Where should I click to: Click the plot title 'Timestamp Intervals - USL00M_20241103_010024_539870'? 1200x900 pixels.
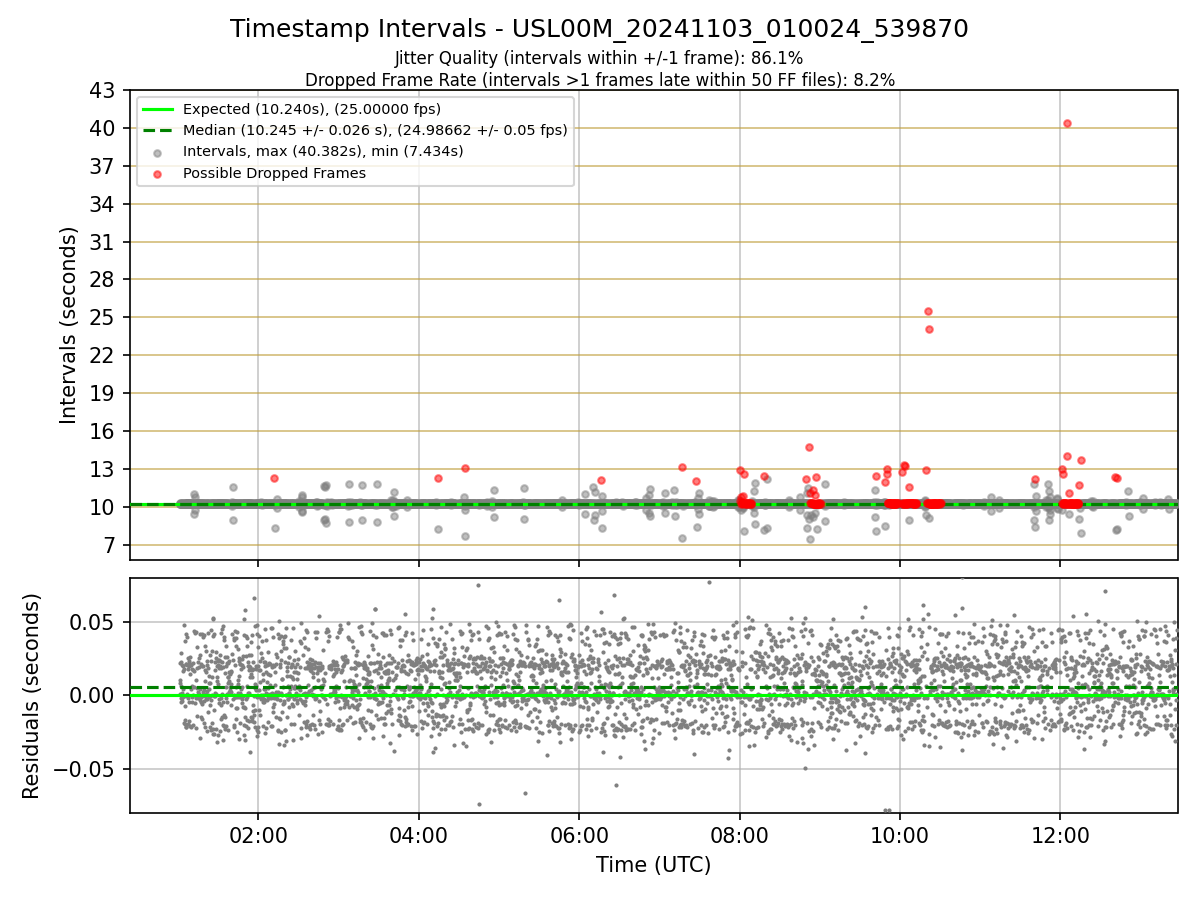[599, 29]
